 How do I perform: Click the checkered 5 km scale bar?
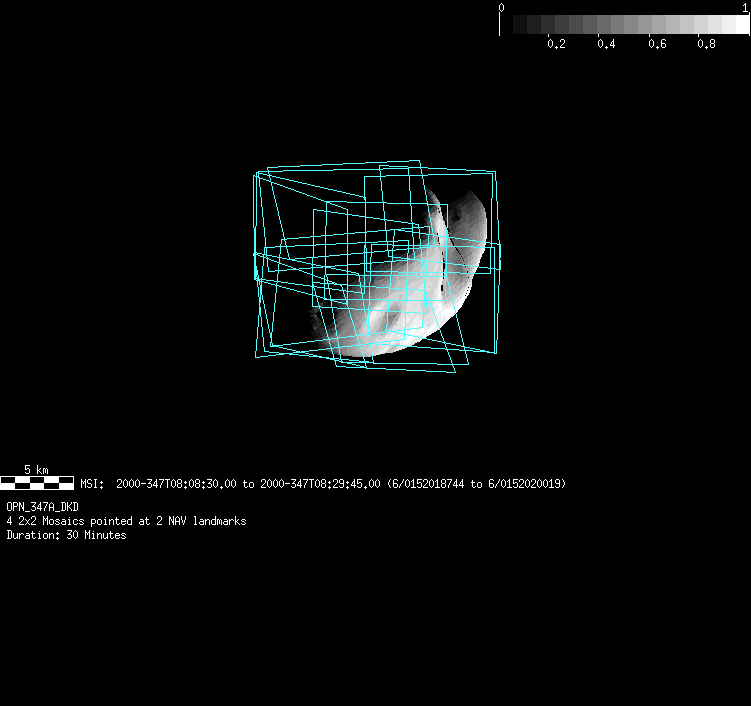click(x=36, y=483)
